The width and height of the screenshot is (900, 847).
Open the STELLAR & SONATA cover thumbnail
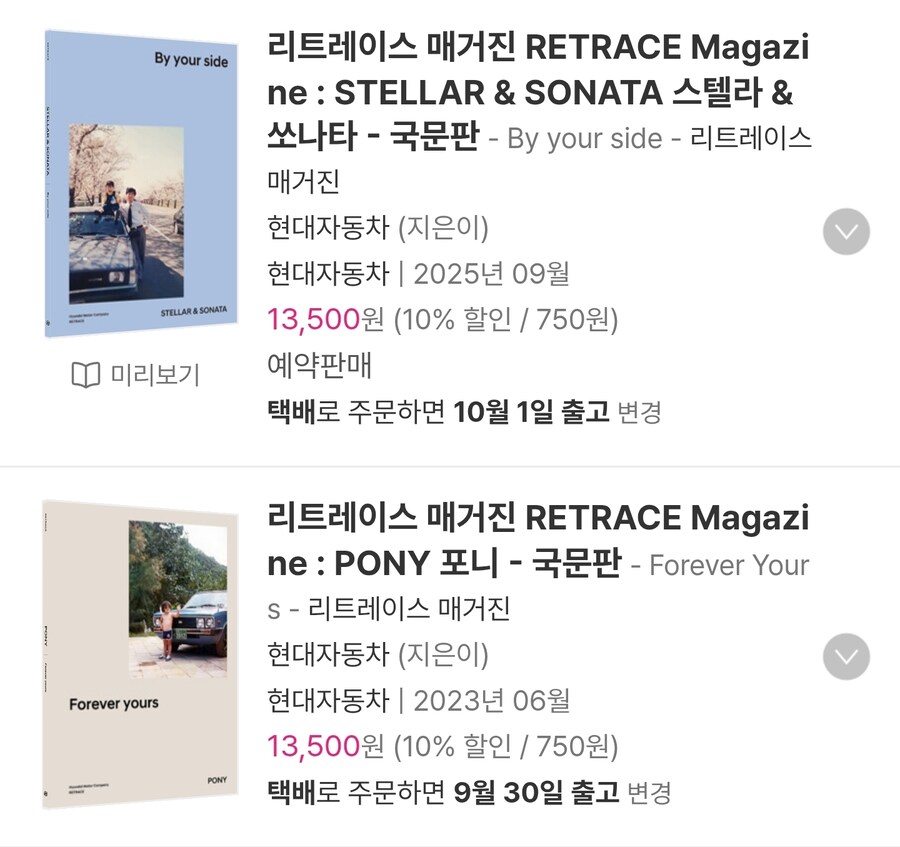[141, 183]
